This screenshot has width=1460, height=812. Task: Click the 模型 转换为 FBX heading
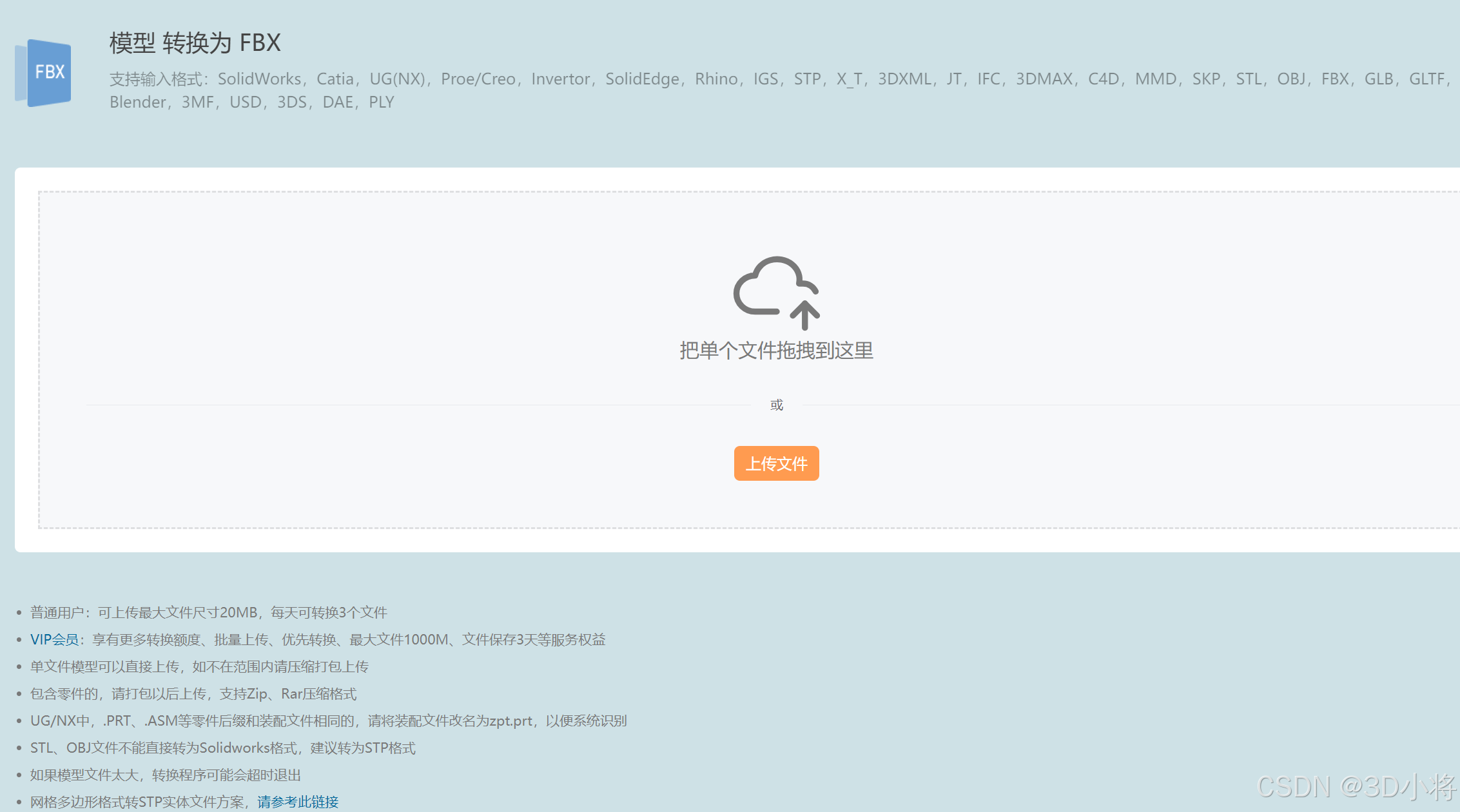pos(195,43)
